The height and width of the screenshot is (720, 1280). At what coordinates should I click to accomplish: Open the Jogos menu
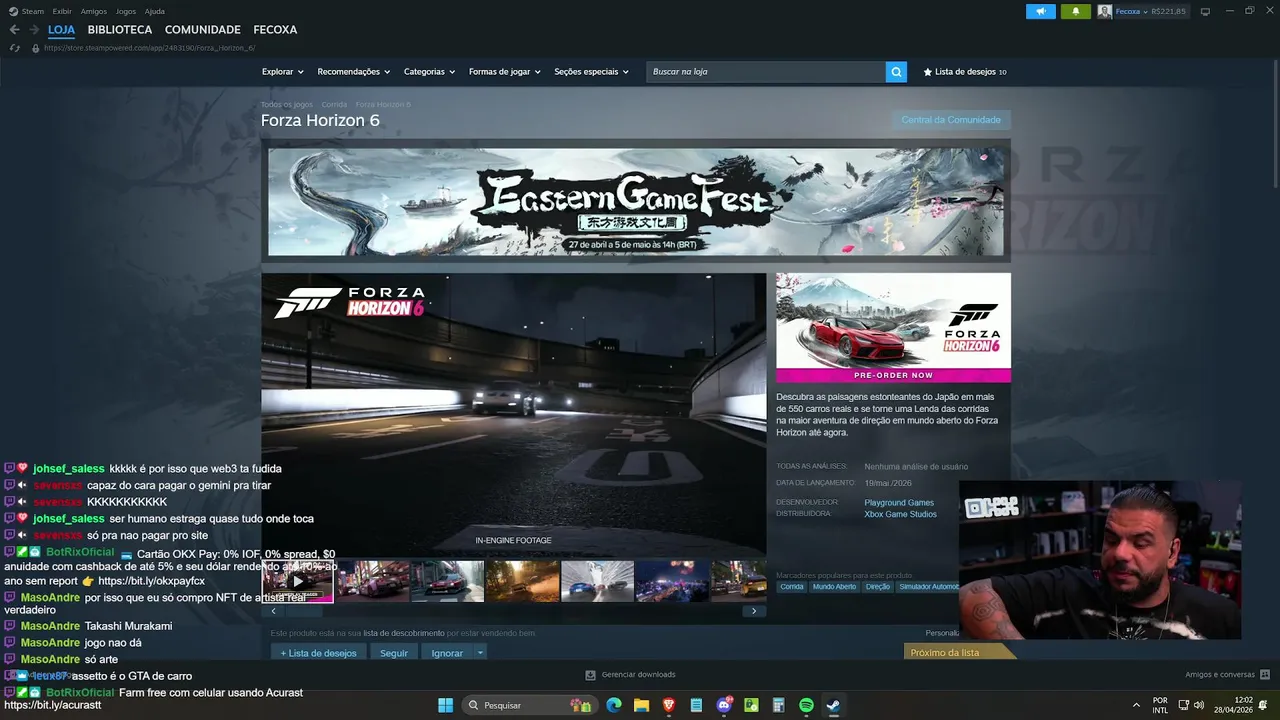[126, 11]
